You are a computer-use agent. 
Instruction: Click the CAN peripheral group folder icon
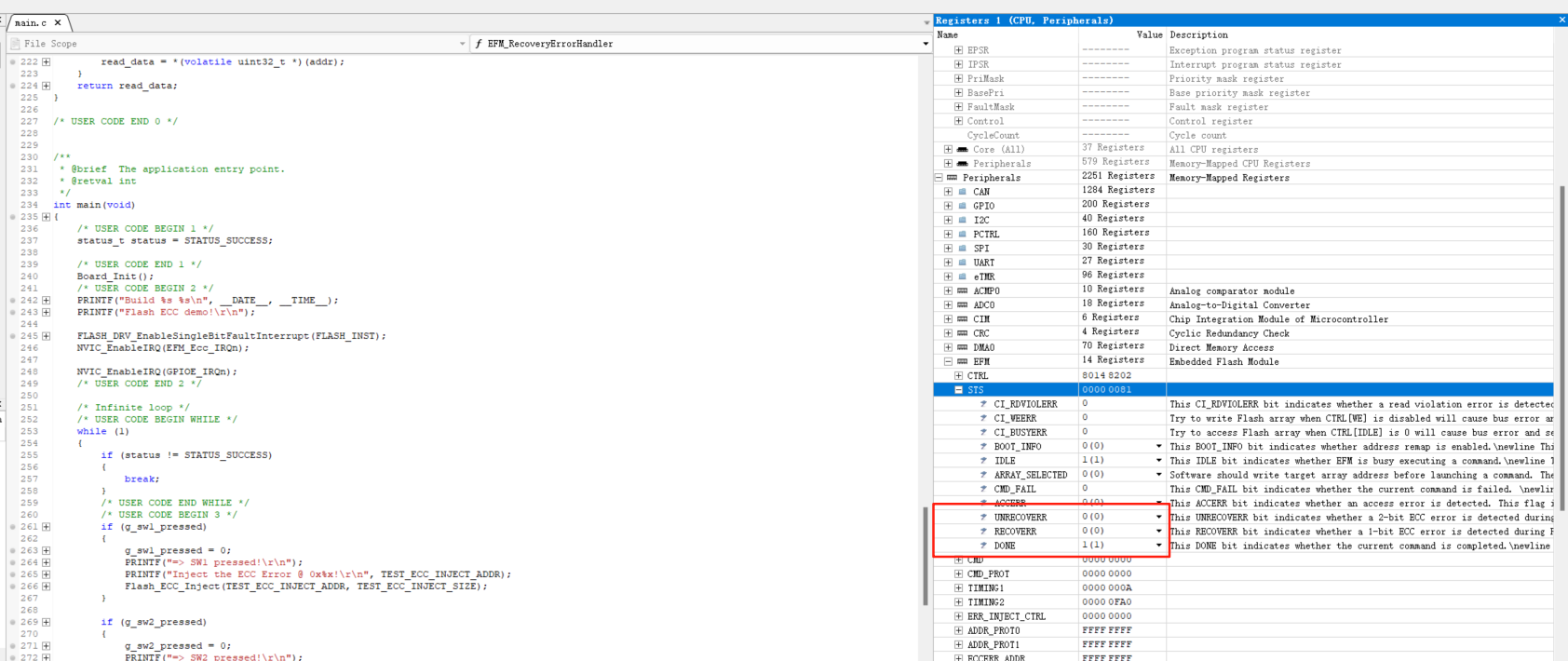963,192
